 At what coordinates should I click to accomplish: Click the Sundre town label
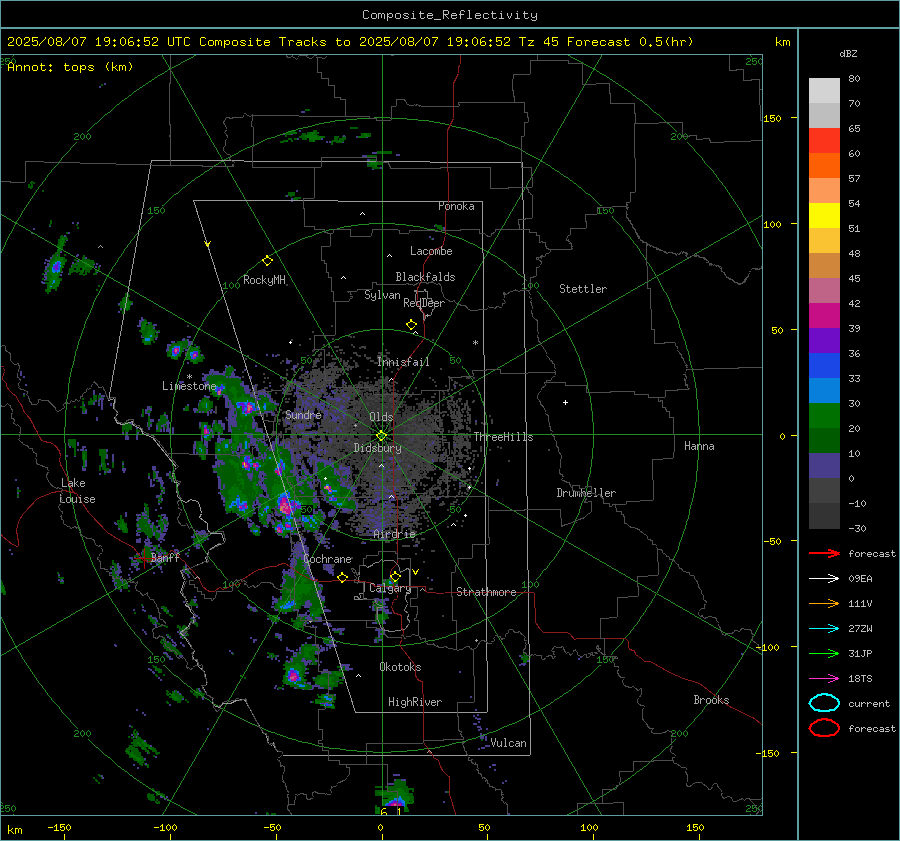(x=303, y=415)
